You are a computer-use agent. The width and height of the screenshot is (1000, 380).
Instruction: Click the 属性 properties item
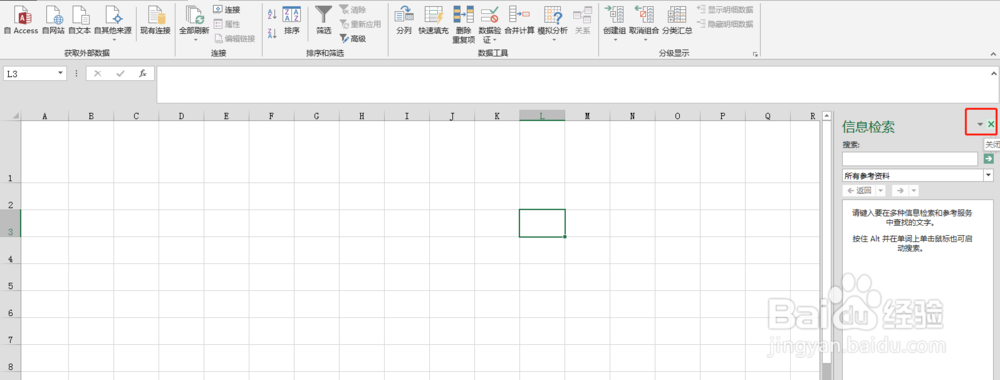226,24
